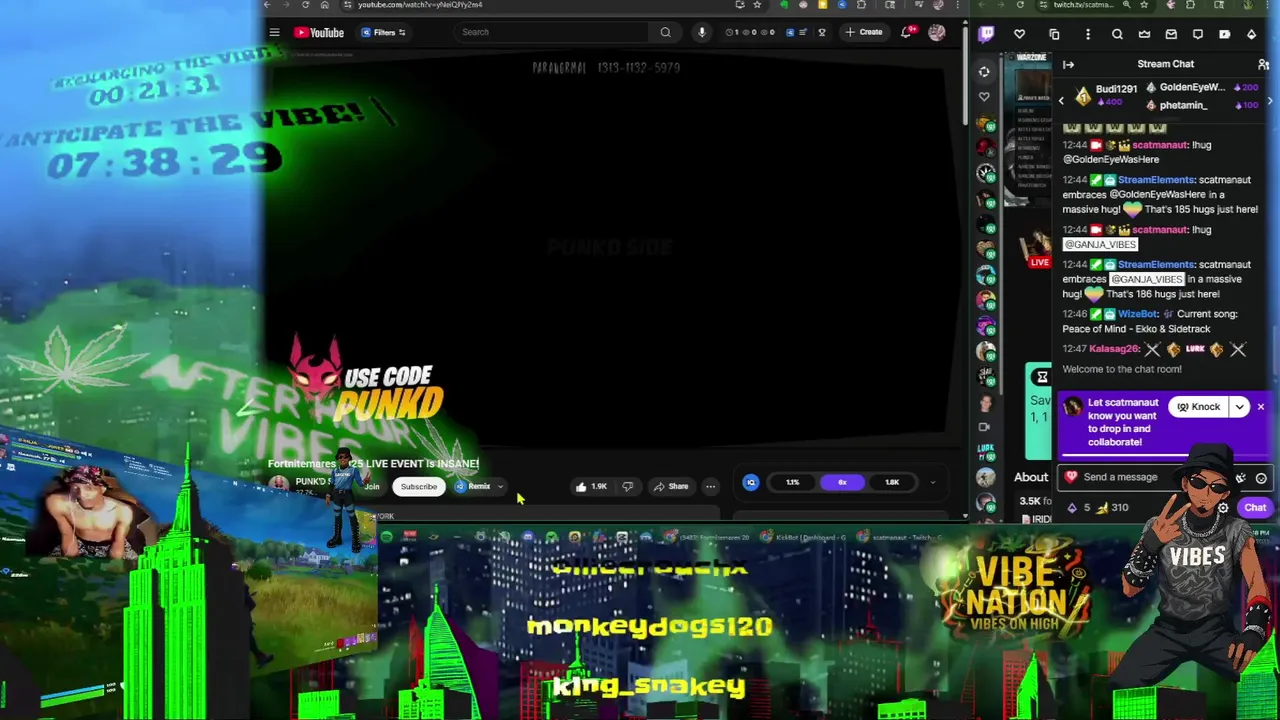Like the video with thumbs-up button

[591, 487]
